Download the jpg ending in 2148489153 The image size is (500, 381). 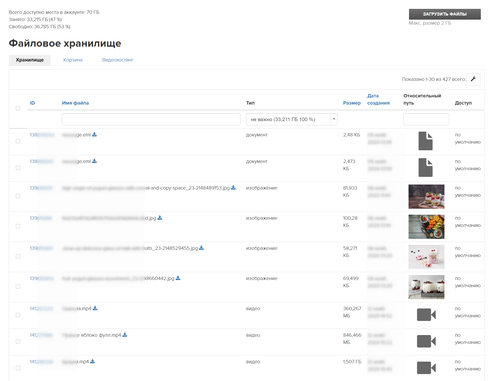[233, 188]
